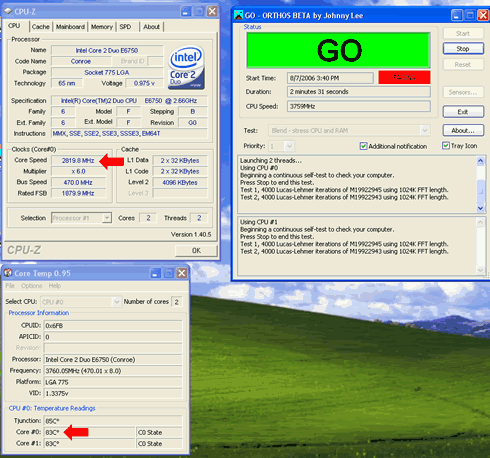Click the Reset button in ORTHOS

463,64
